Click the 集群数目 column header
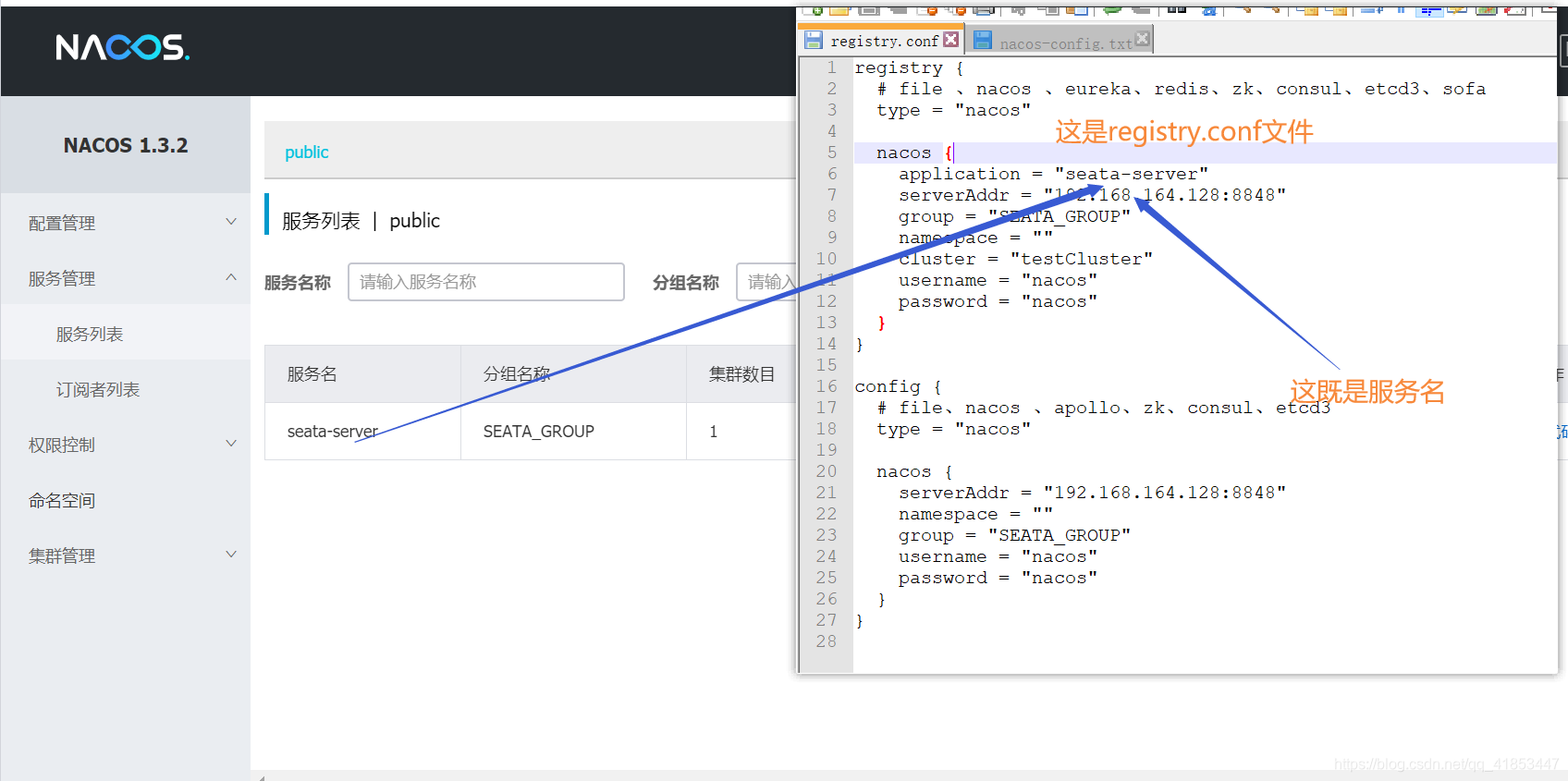 coord(741,374)
